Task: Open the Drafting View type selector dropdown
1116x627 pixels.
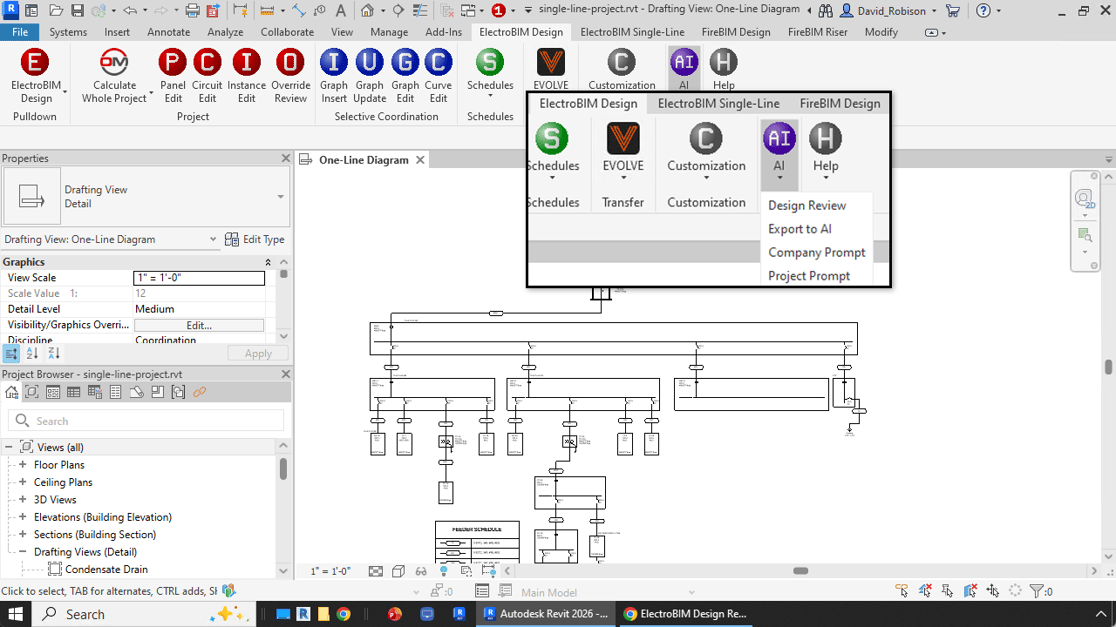Action: pos(280,197)
